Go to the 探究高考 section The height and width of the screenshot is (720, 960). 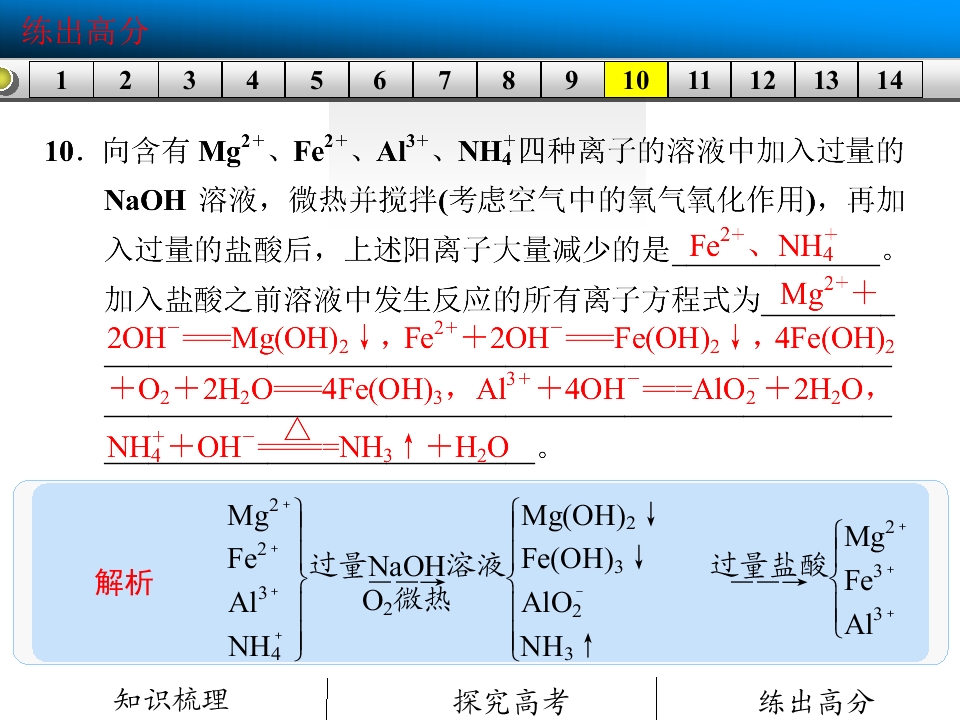(x=511, y=701)
